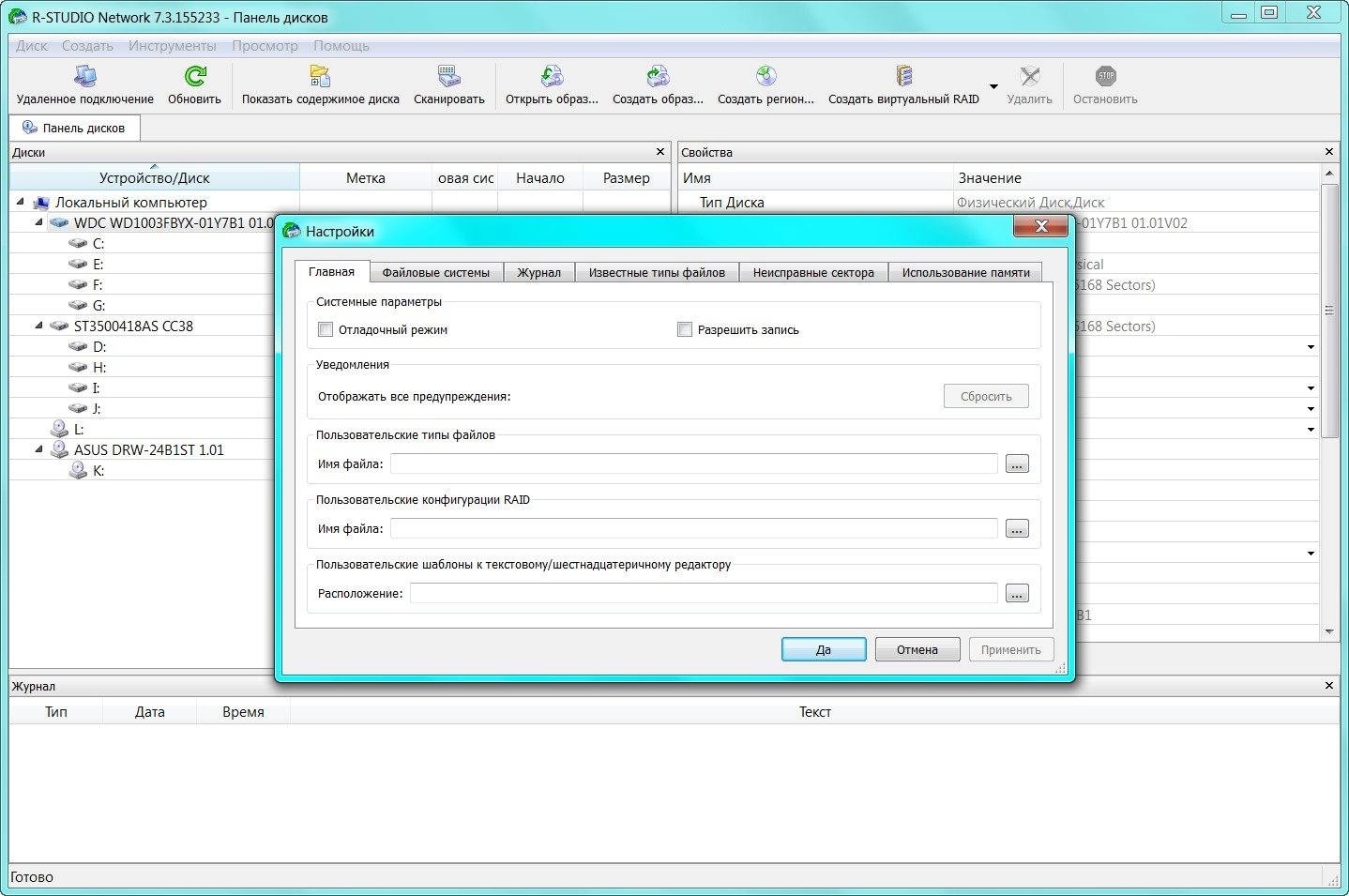Click Открыть образ toolbar icon
The image size is (1349, 896).
[x=552, y=76]
